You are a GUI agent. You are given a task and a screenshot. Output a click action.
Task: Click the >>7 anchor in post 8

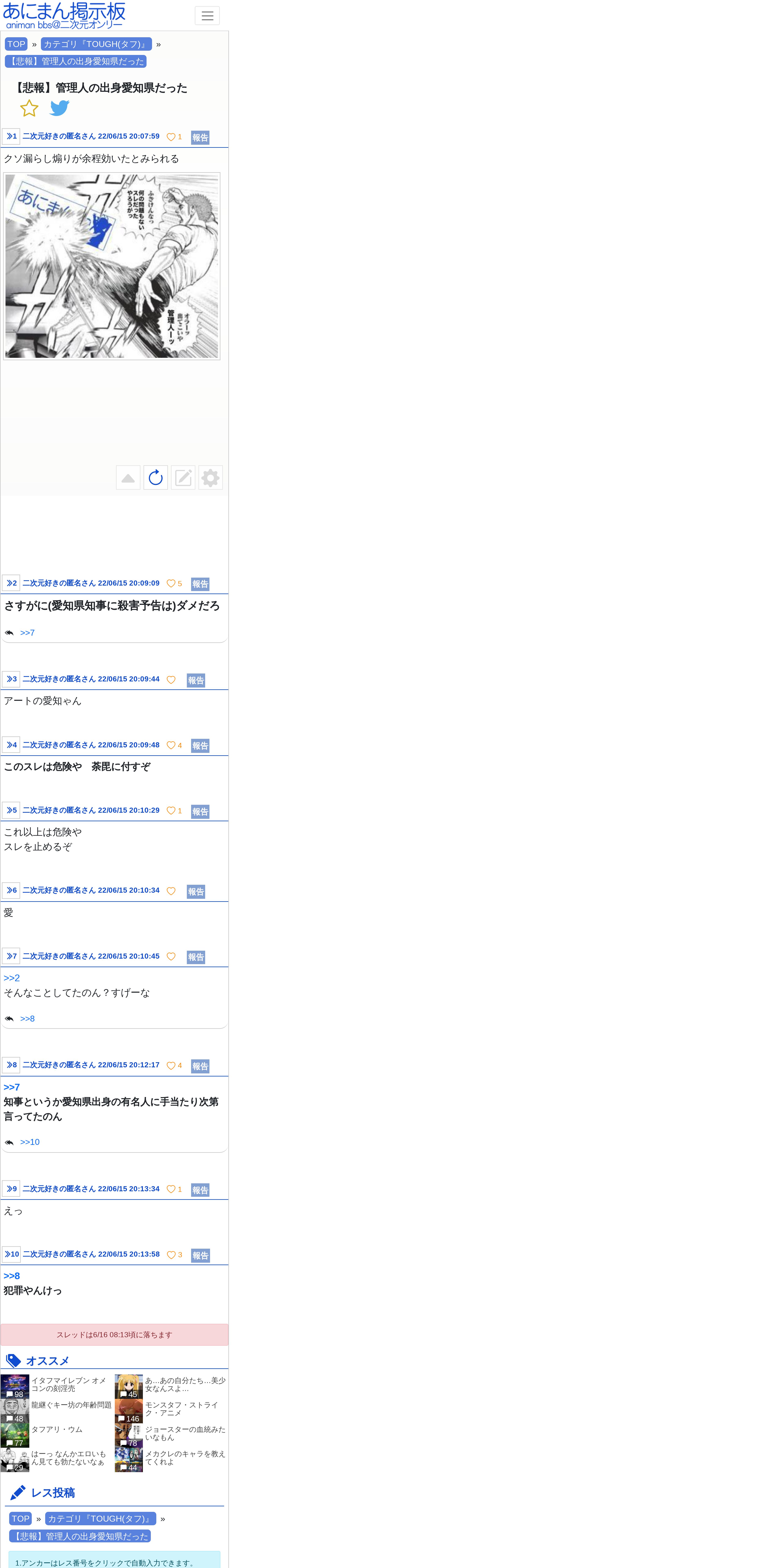pyautogui.click(x=12, y=1087)
